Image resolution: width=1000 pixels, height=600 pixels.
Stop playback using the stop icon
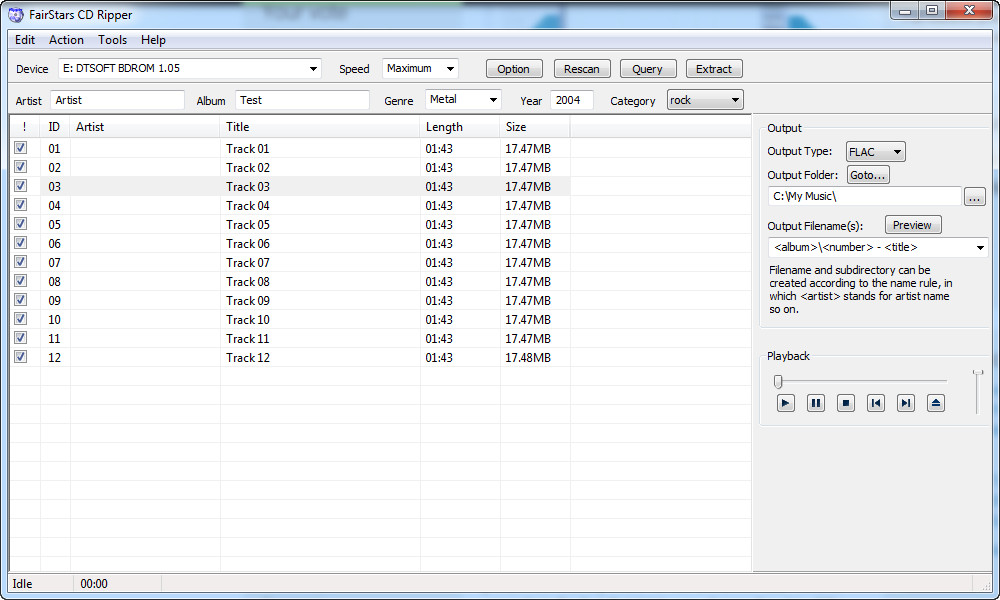pos(845,403)
